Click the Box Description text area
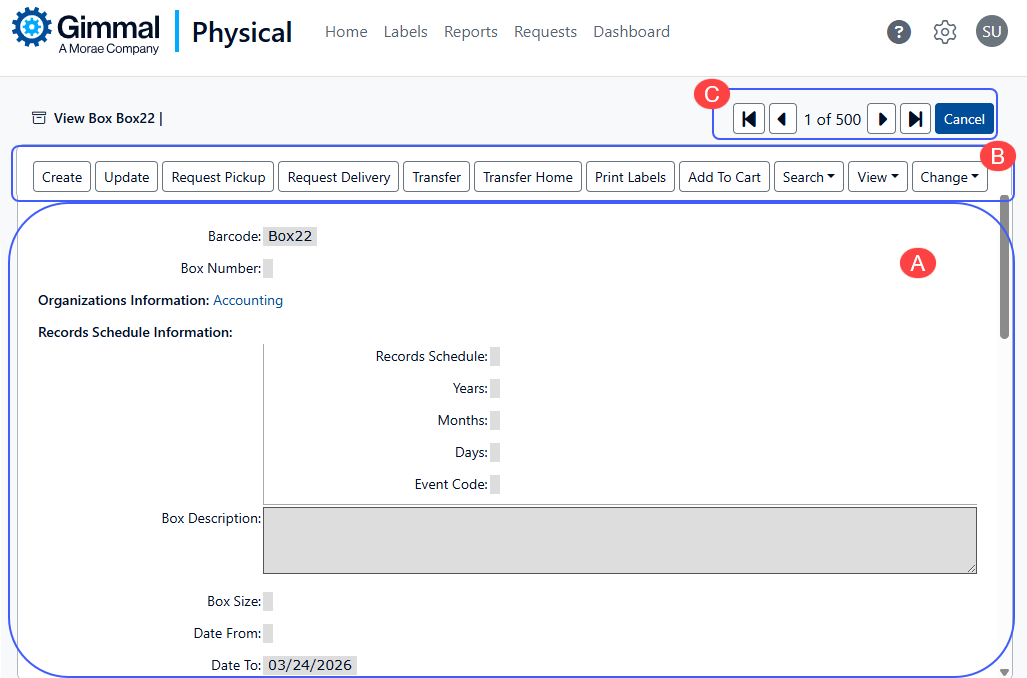Viewport: 1027px width, 678px height. point(619,540)
